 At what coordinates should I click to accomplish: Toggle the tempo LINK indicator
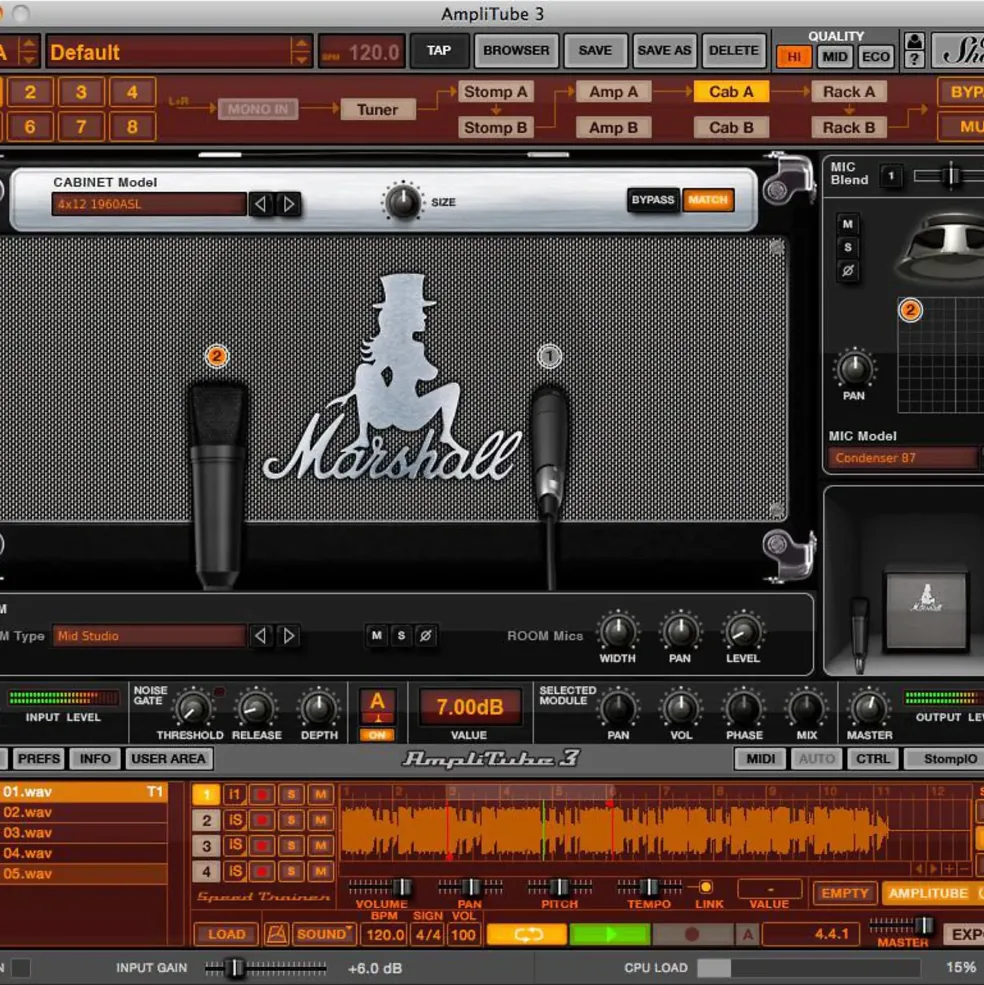[x=705, y=887]
